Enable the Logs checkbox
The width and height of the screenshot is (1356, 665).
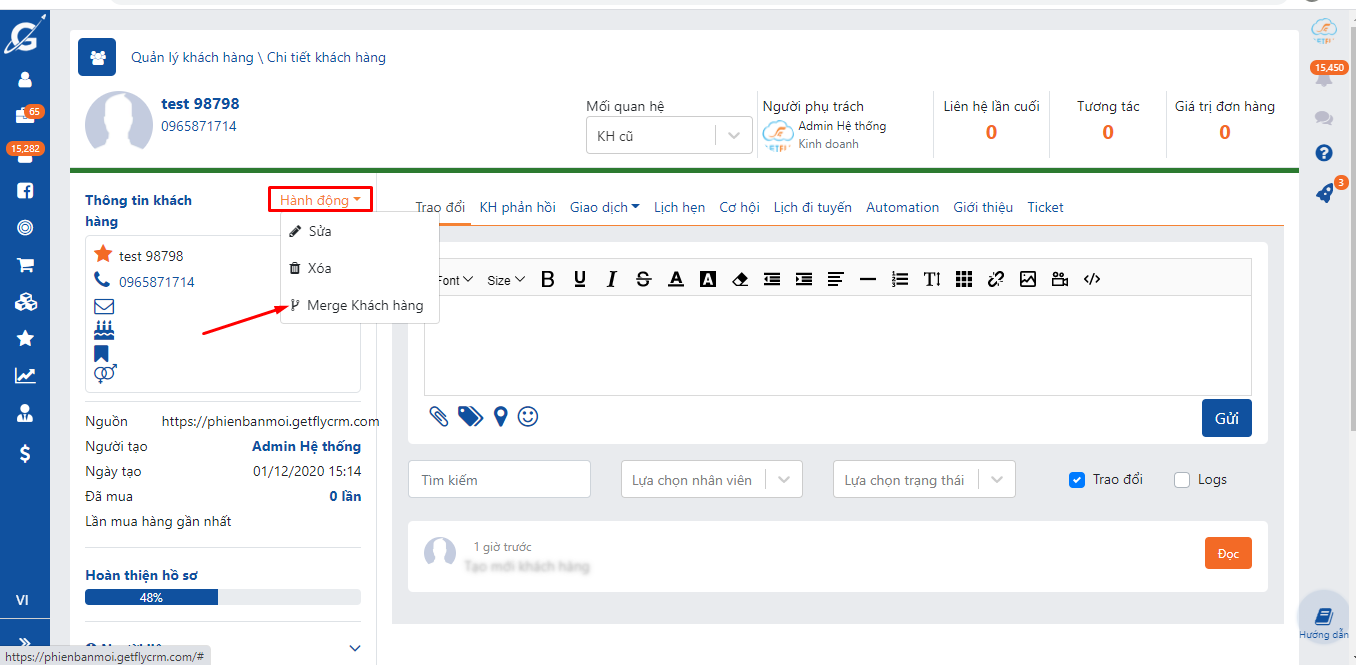point(1182,480)
